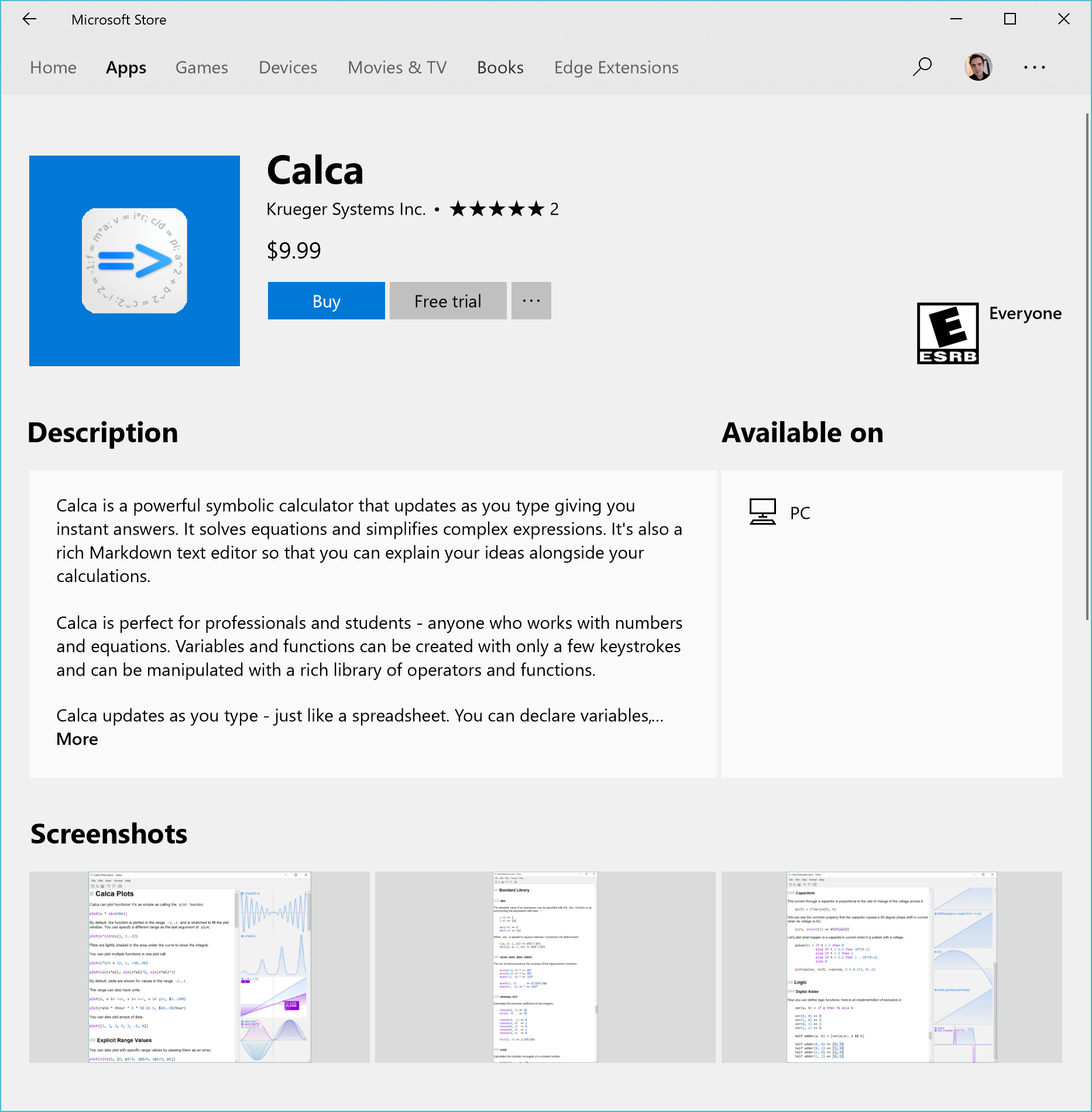Click the Calca app icon image
Viewport: 1092px width, 1112px height.
[135, 261]
